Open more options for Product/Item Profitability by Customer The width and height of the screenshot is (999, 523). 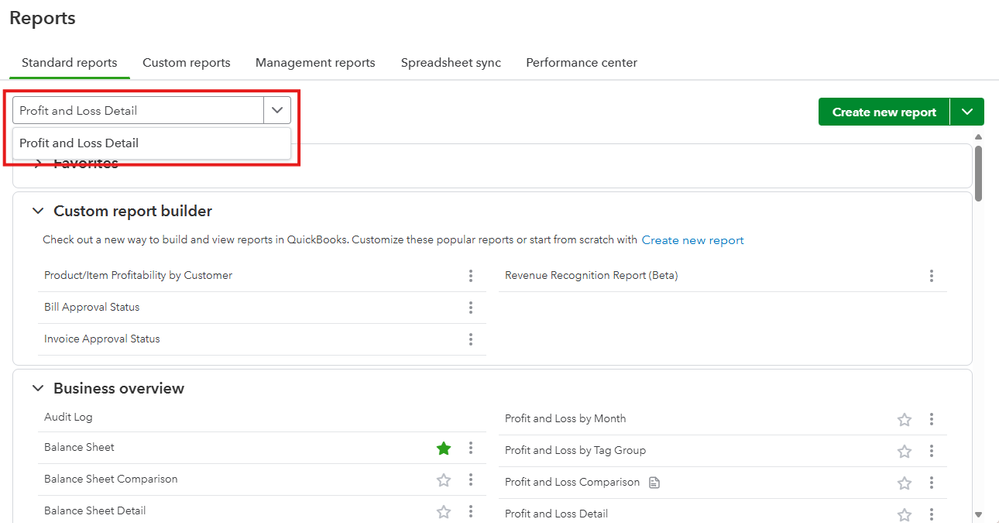(x=471, y=276)
